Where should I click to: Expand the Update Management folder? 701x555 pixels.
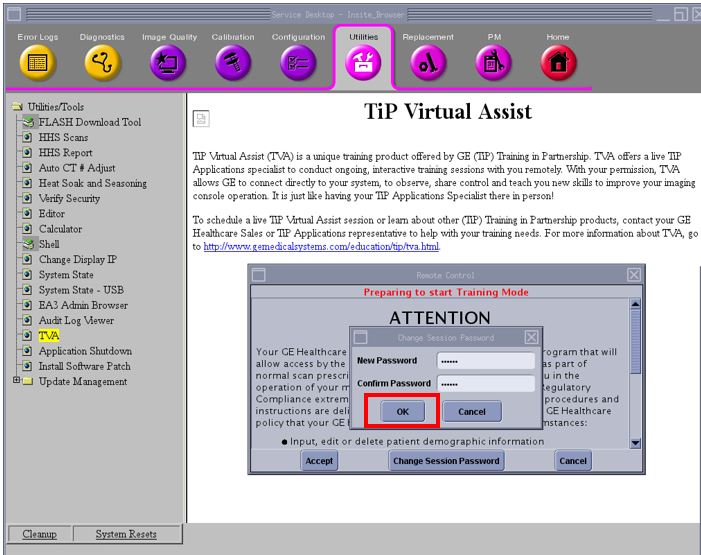16,381
